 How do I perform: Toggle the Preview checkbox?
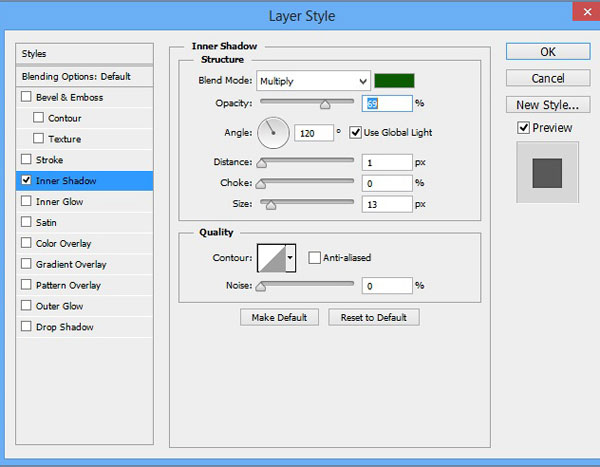point(523,128)
